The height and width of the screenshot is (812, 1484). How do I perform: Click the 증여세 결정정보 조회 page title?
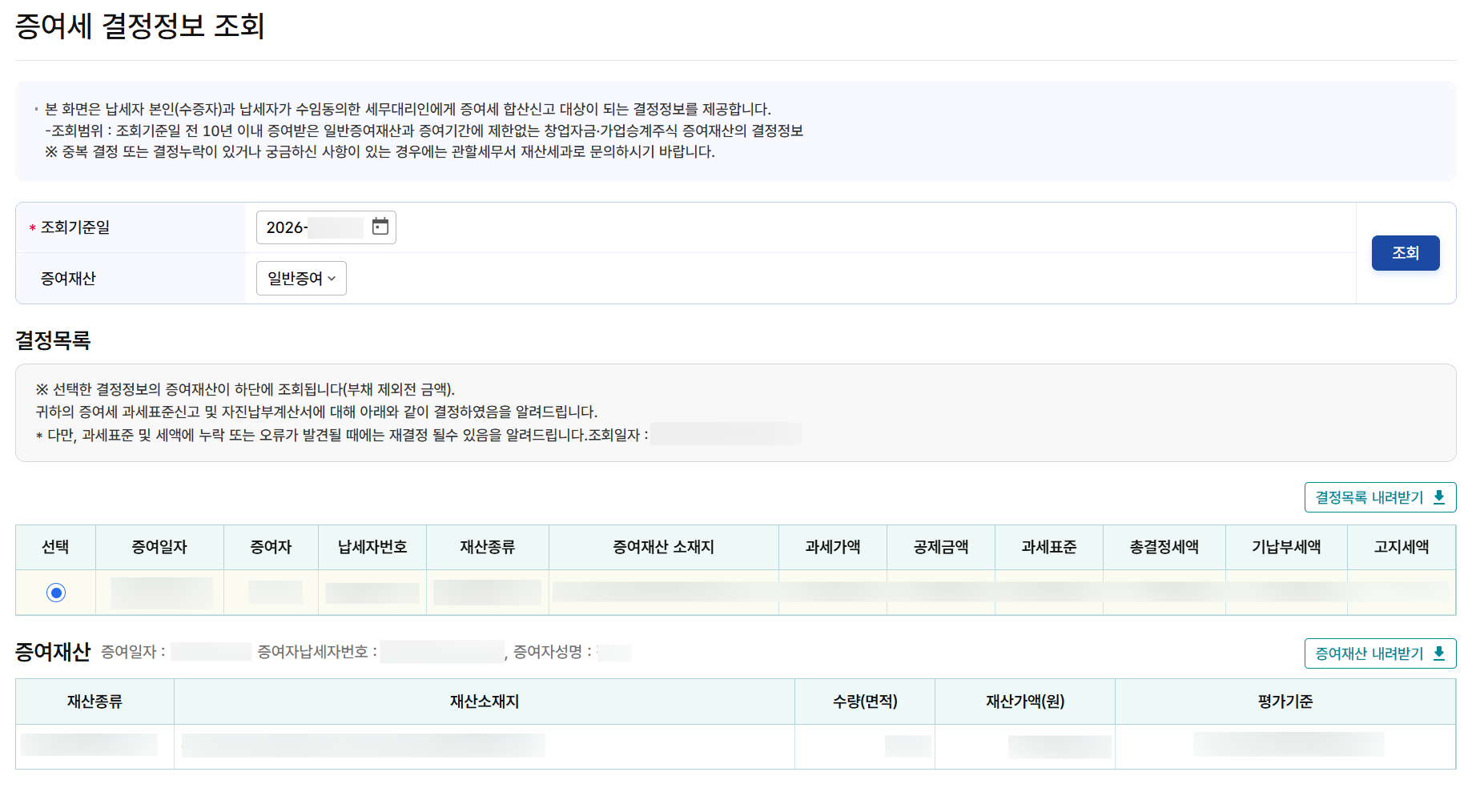(x=139, y=26)
